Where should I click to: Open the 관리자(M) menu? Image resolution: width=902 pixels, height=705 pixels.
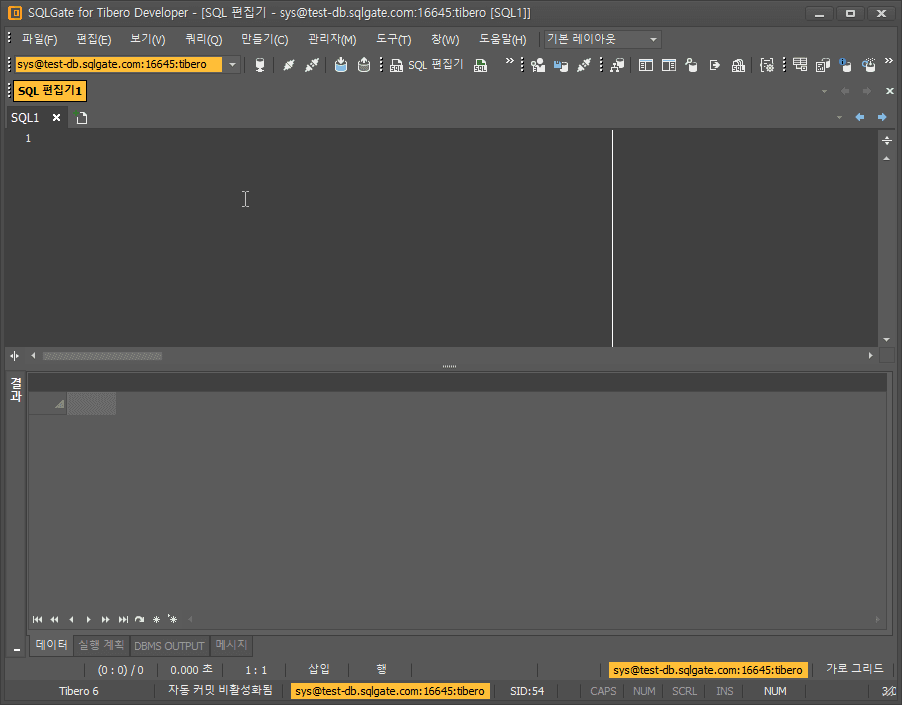332,39
